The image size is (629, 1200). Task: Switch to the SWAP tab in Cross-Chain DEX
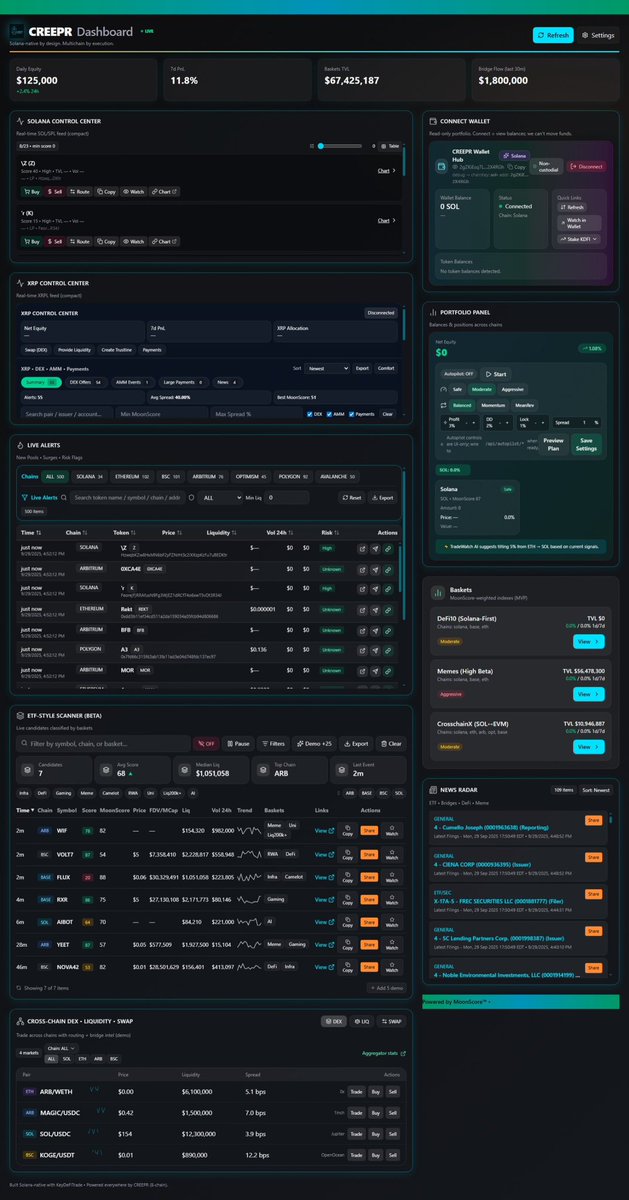click(390, 1022)
